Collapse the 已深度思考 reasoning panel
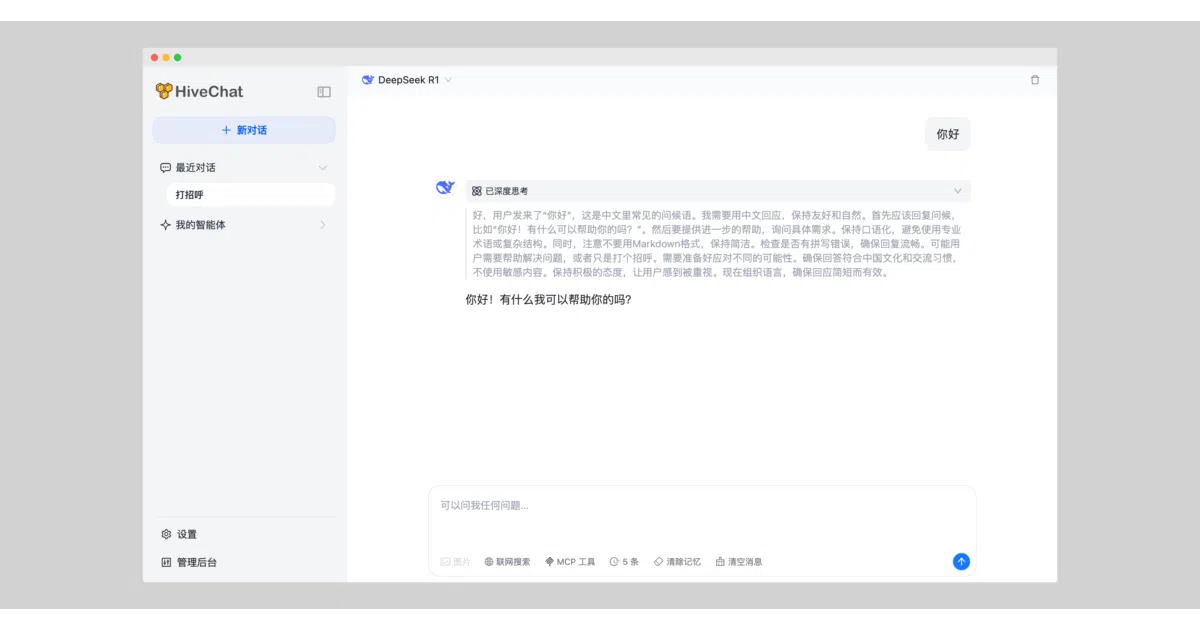Viewport: 1200px width, 630px height. pos(957,191)
